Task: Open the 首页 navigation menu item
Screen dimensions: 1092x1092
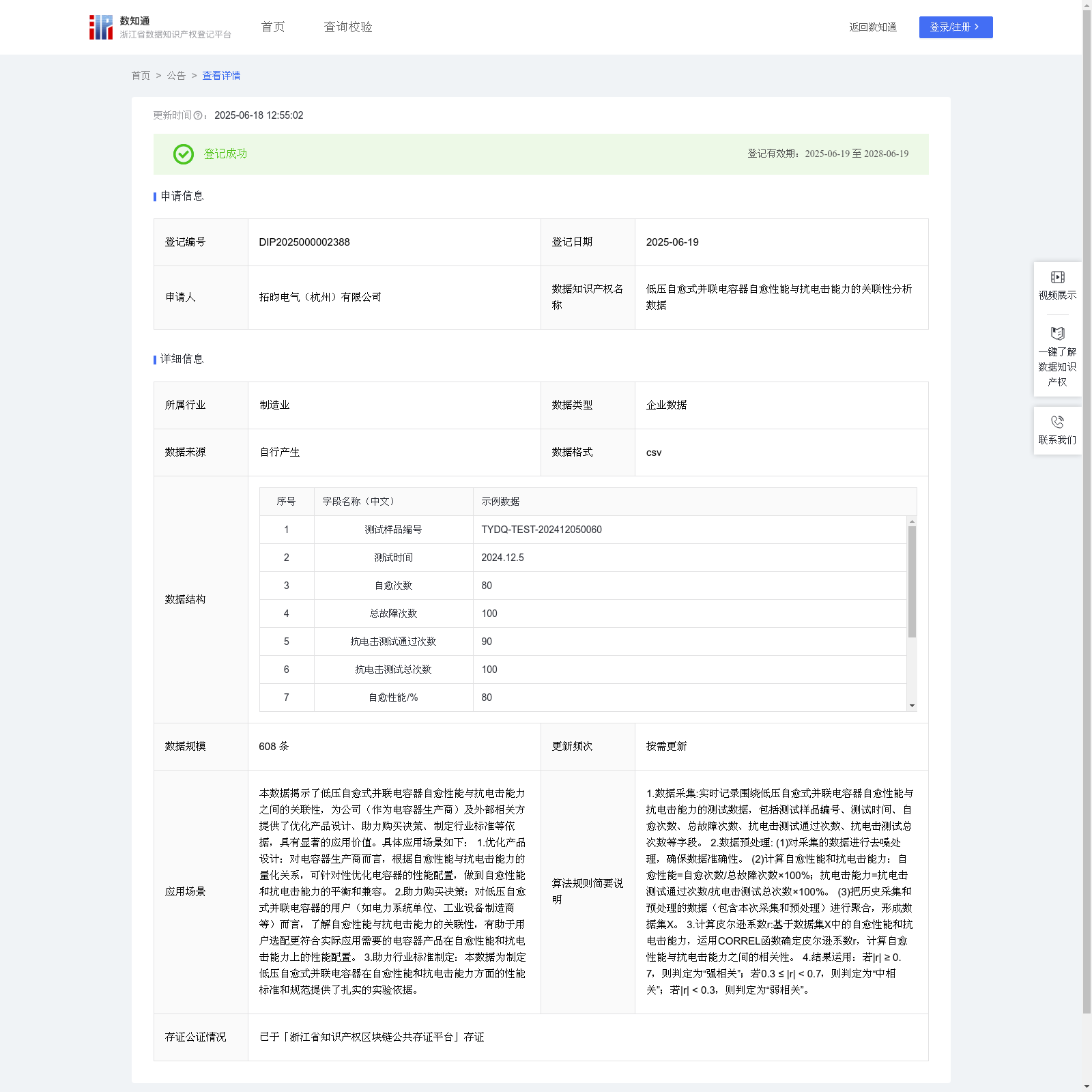Action: pyautogui.click(x=273, y=27)
